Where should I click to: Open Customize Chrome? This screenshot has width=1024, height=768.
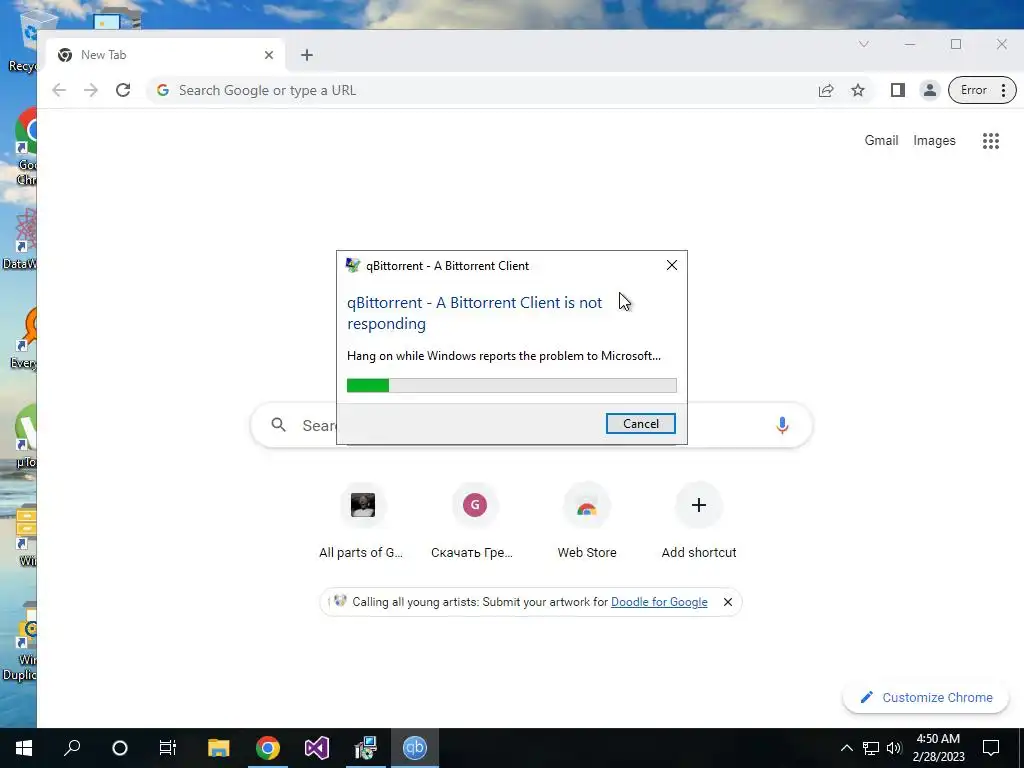click(x=926, y=697)
